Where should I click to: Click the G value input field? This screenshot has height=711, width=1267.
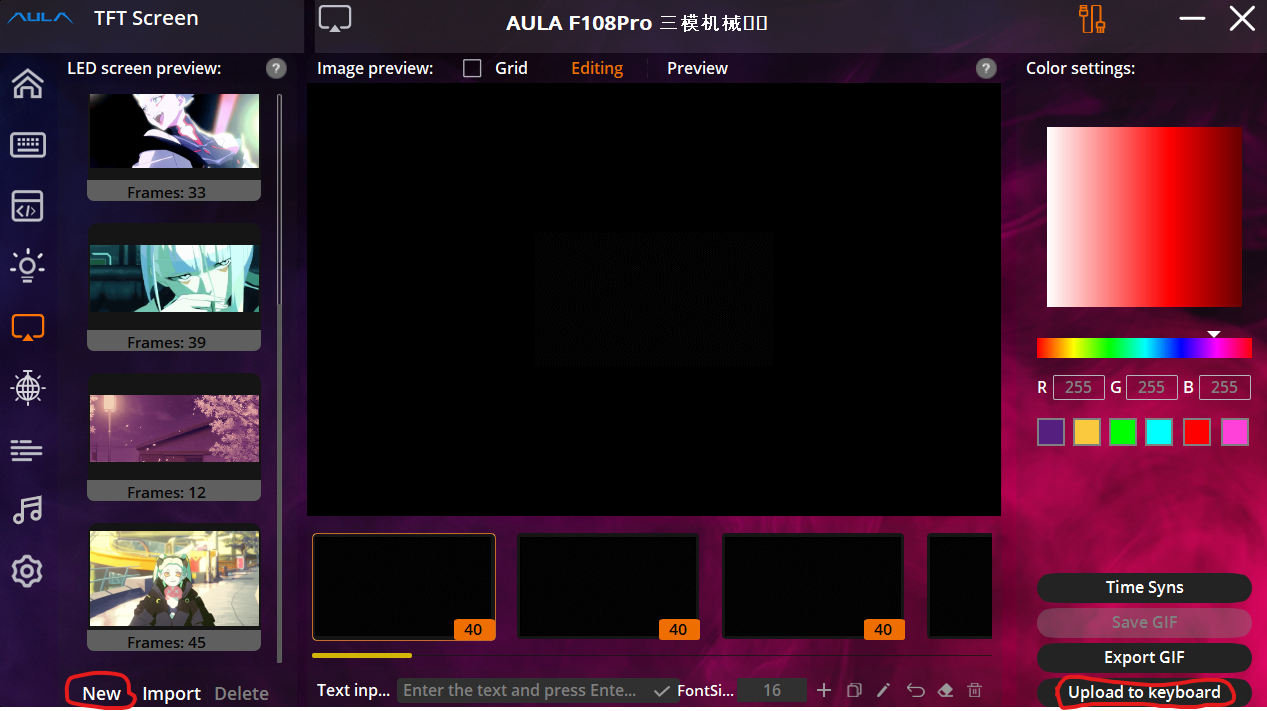tap(1151, 387)
